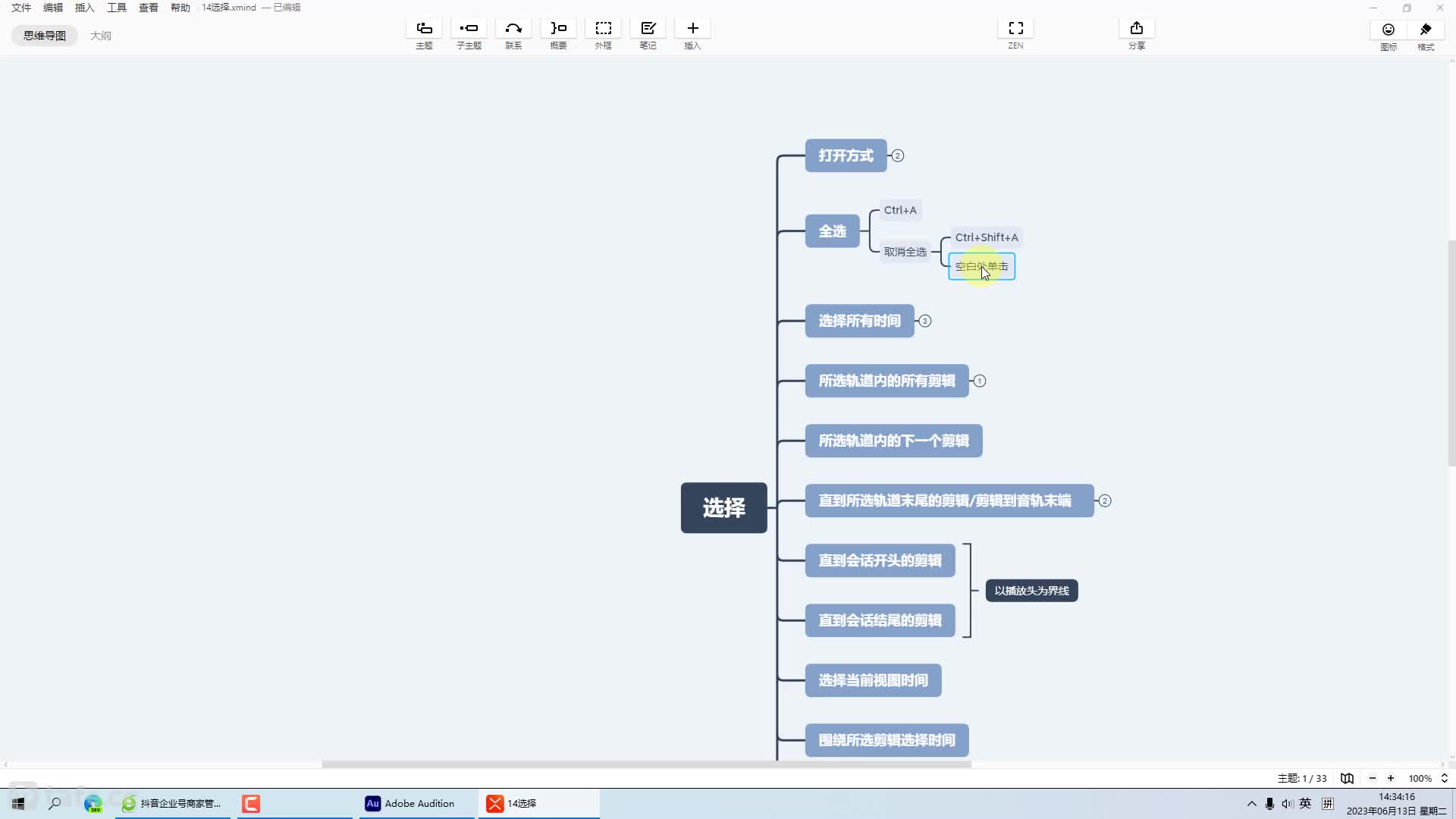Select the 直到会话结尾的剪辑 topic

point(880,620)
